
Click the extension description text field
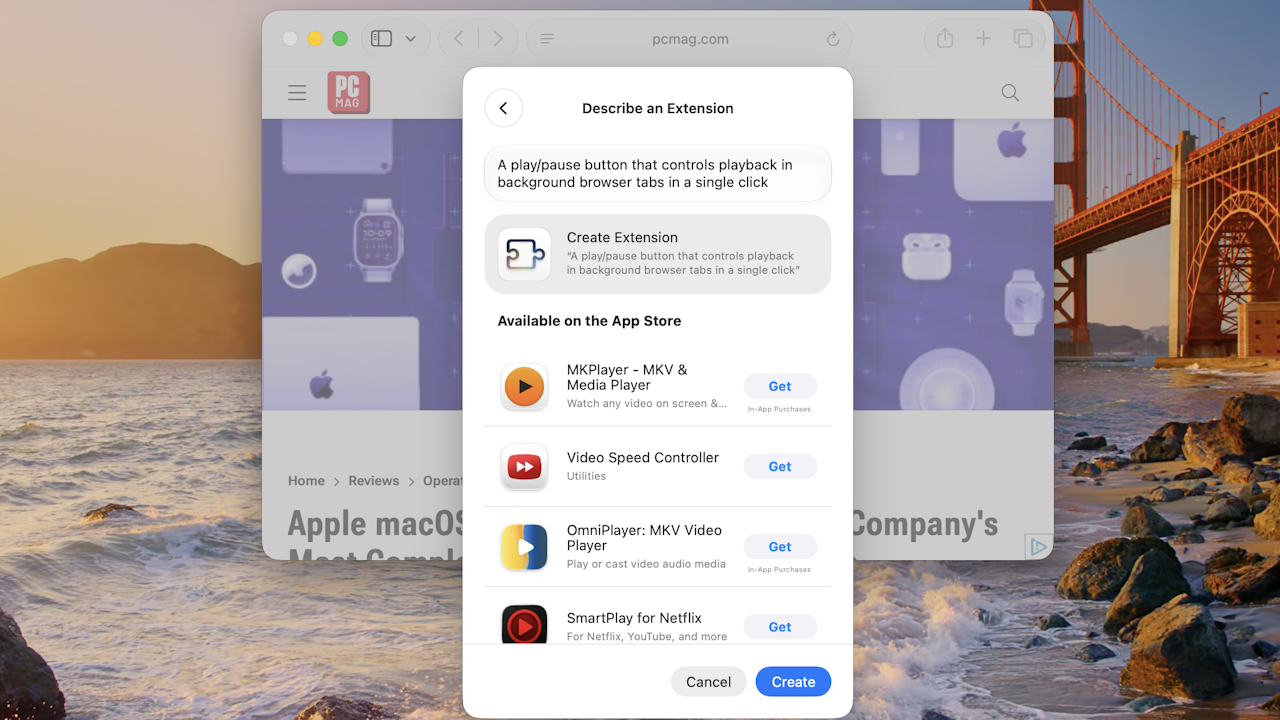click(658, 173)
